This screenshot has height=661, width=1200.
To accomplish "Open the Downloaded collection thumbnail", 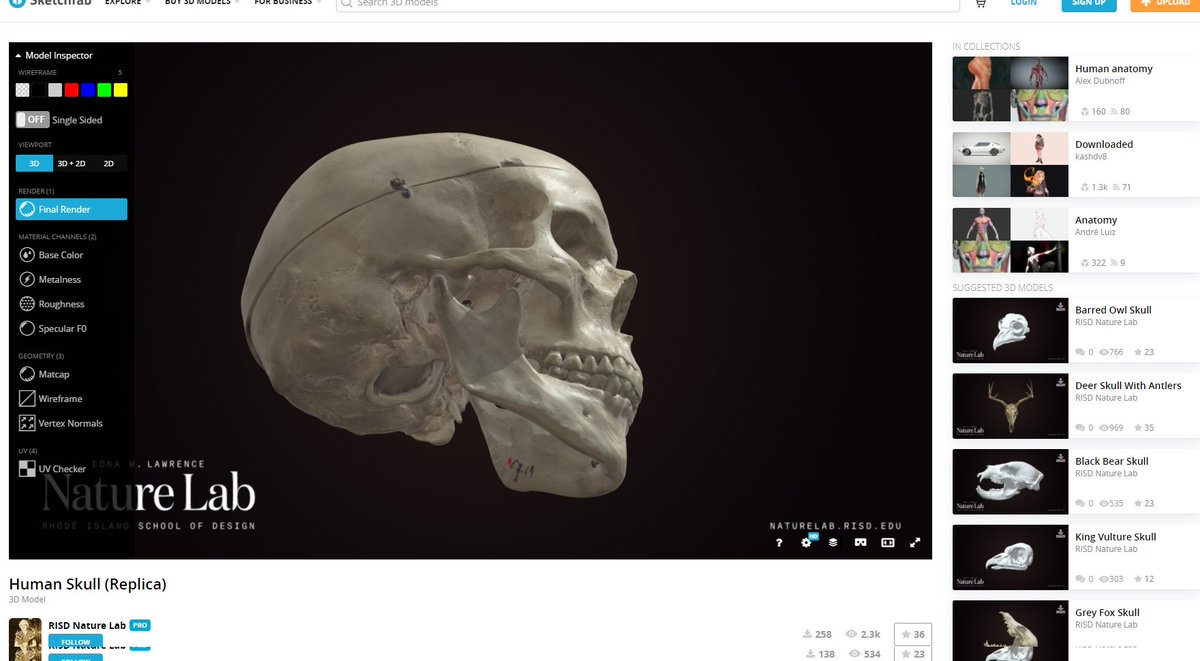I will (x=1010, y=165).
